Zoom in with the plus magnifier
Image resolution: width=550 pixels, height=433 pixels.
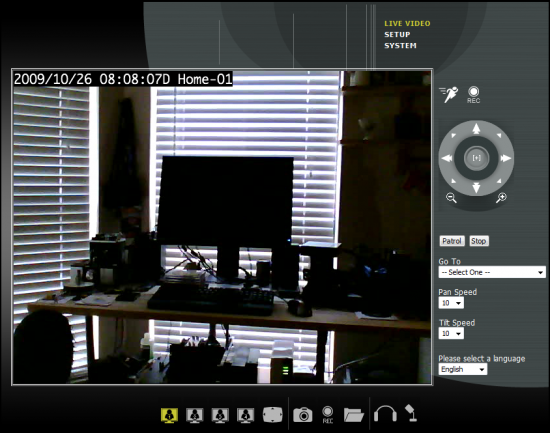(x=501, y=198)
